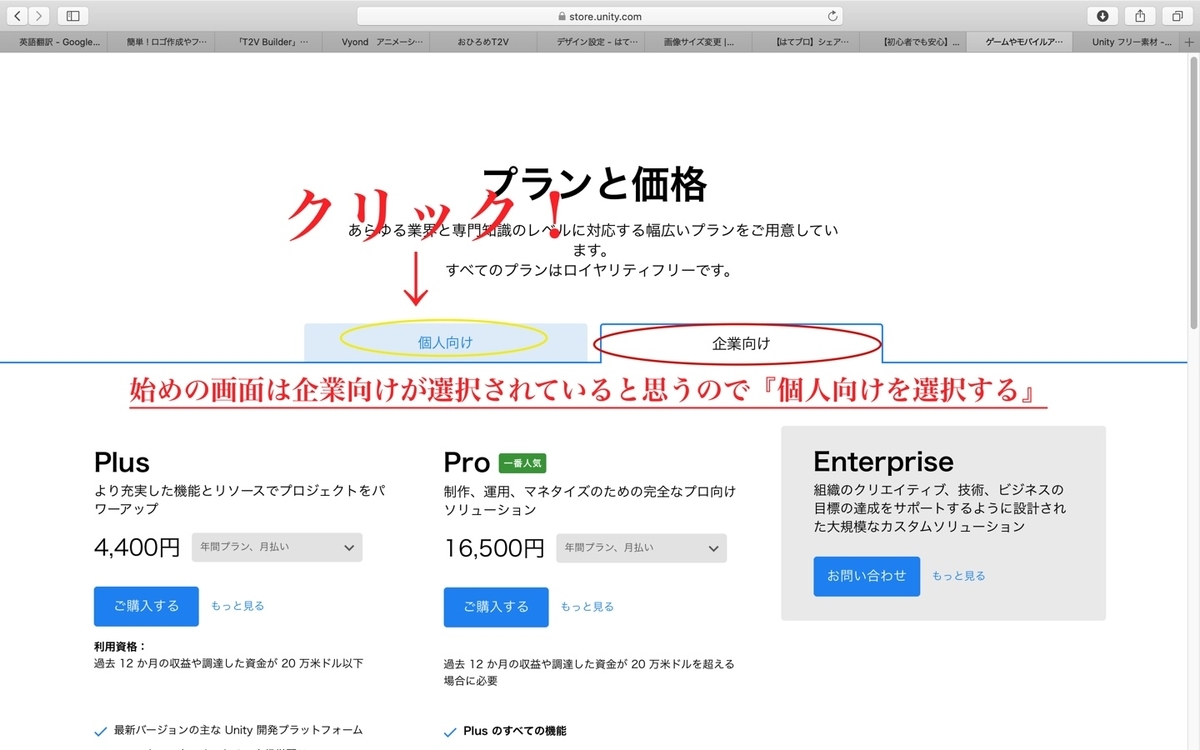This screenshot has width=1200, height=750.
Task: Reload the page using the refresh icon
Action: pyautogui.click(x=832, y=16)
